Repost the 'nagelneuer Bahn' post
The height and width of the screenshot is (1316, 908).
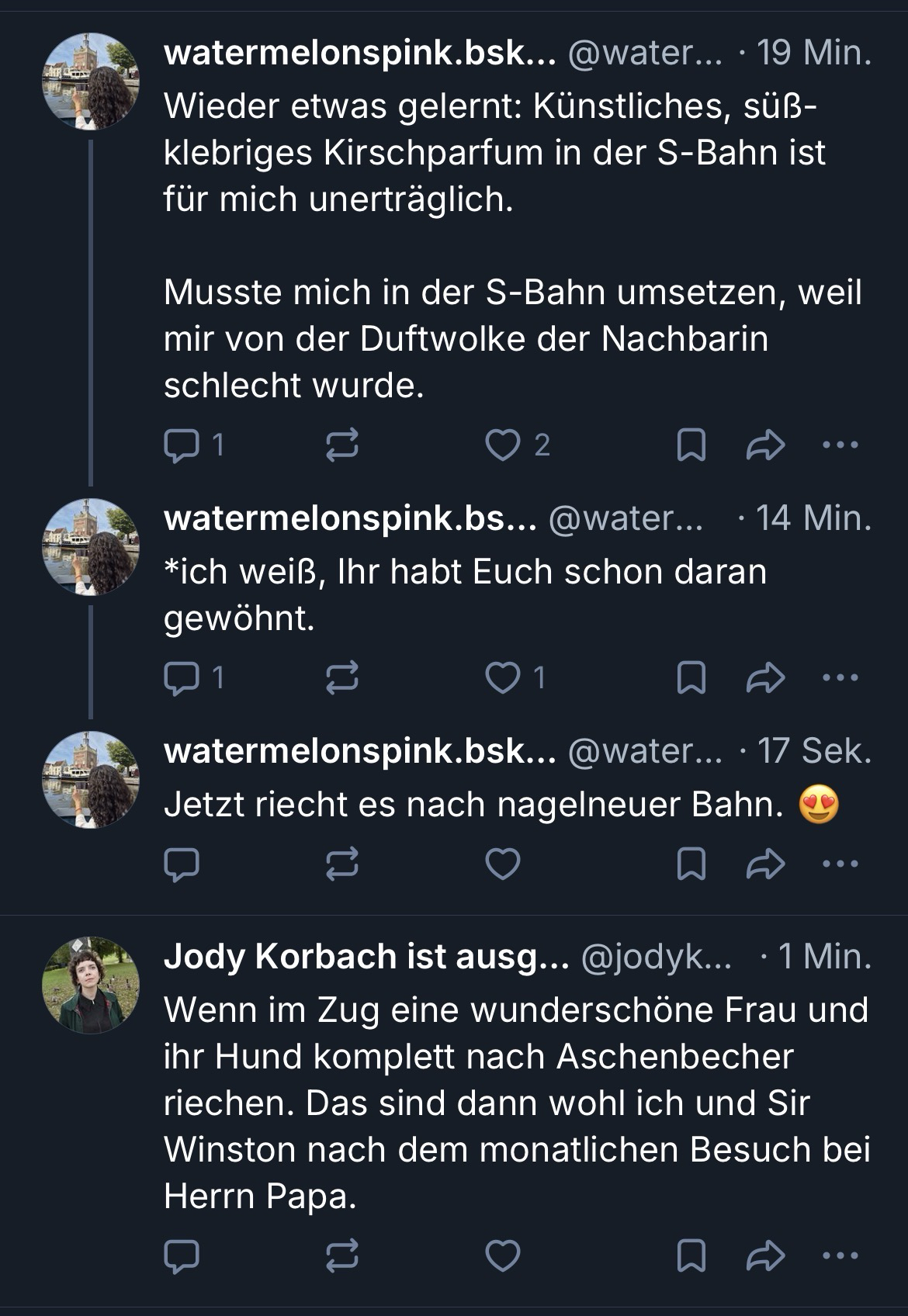click(x=342, y=864)
